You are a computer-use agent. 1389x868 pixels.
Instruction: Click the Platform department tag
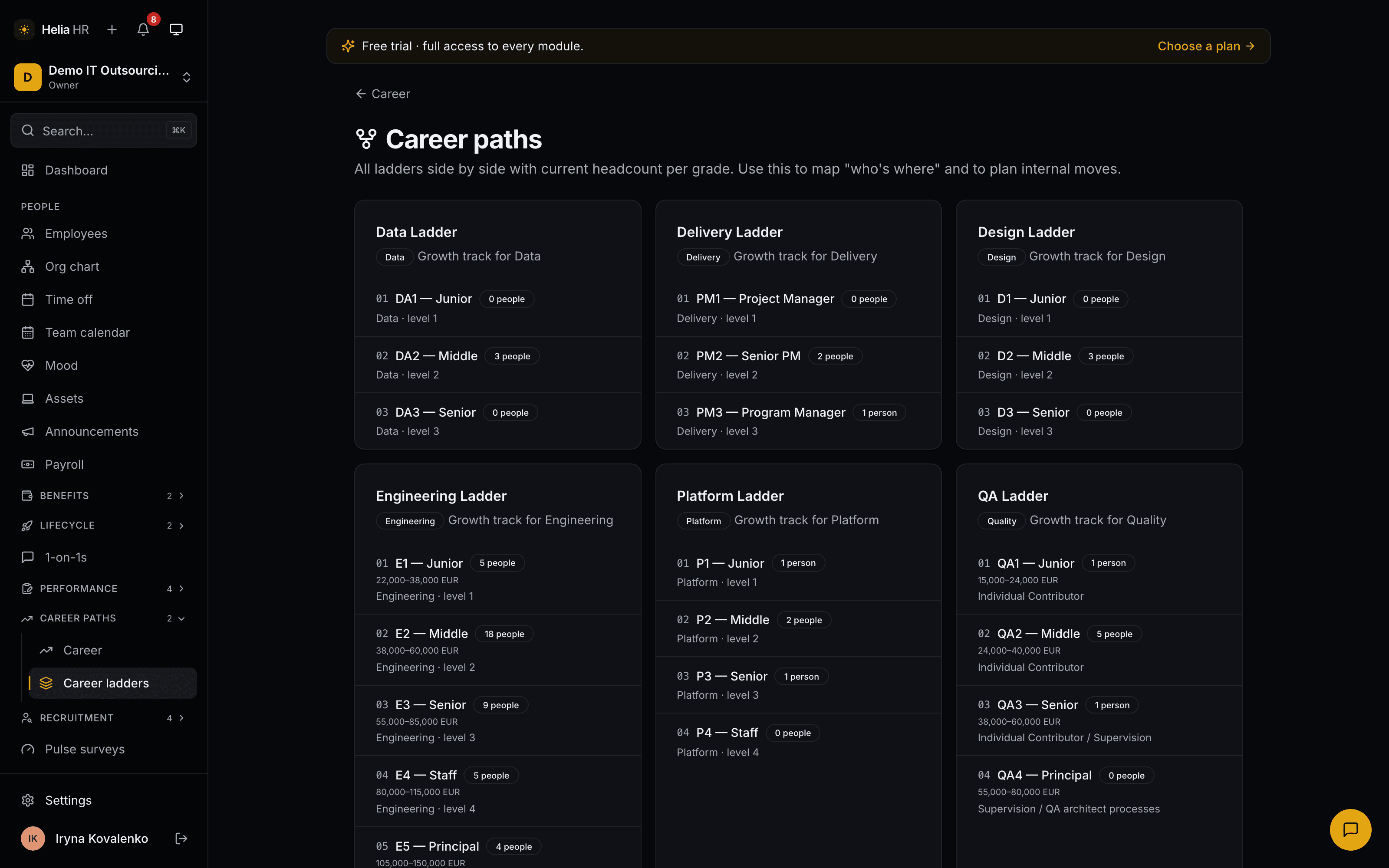pyautogui.click(x=703, y=521)
